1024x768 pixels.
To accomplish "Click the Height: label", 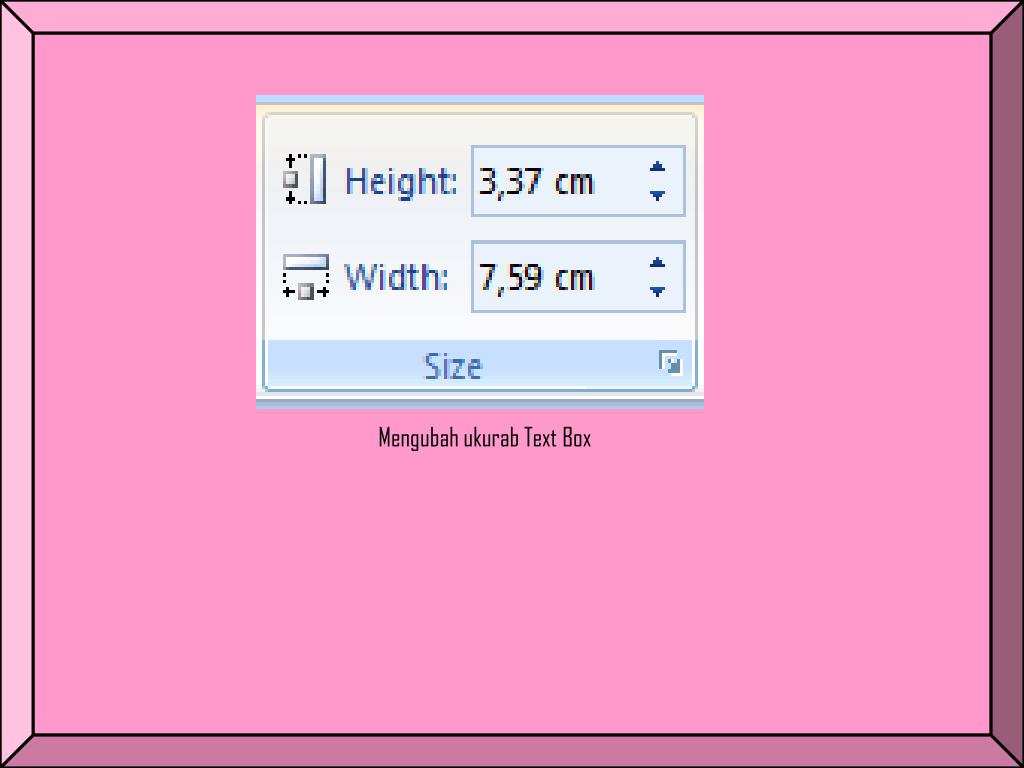I will tap(401, 182).
